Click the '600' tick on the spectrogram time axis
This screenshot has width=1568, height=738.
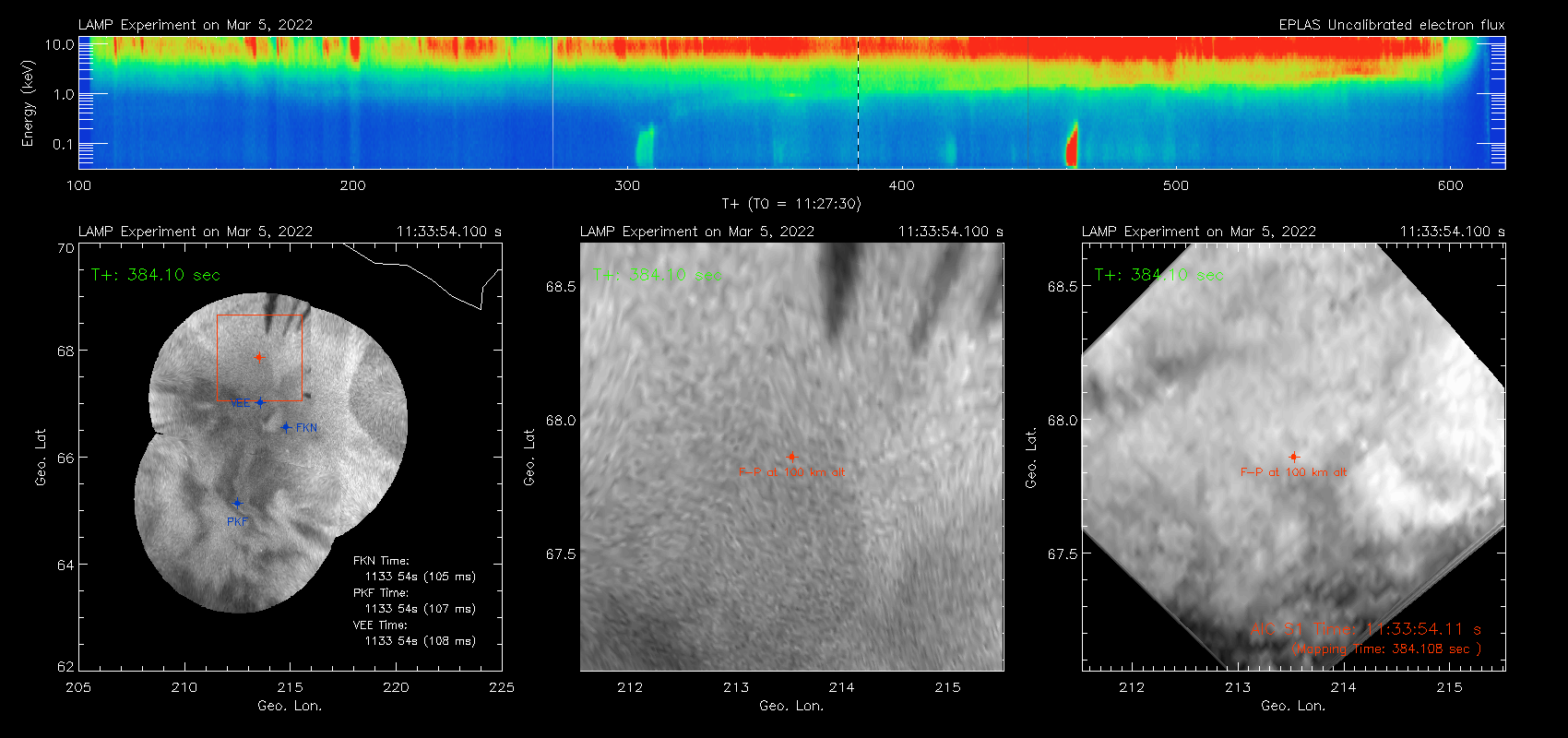point(1450,185)
